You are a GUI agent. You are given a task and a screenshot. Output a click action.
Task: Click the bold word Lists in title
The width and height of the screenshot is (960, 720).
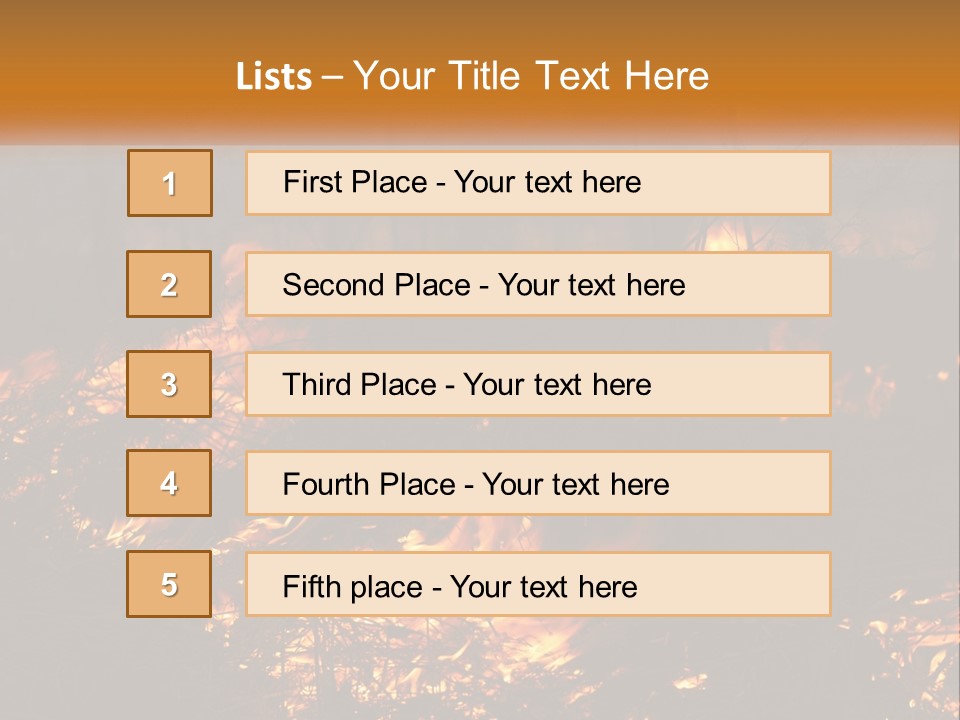[x=274, y=76]
